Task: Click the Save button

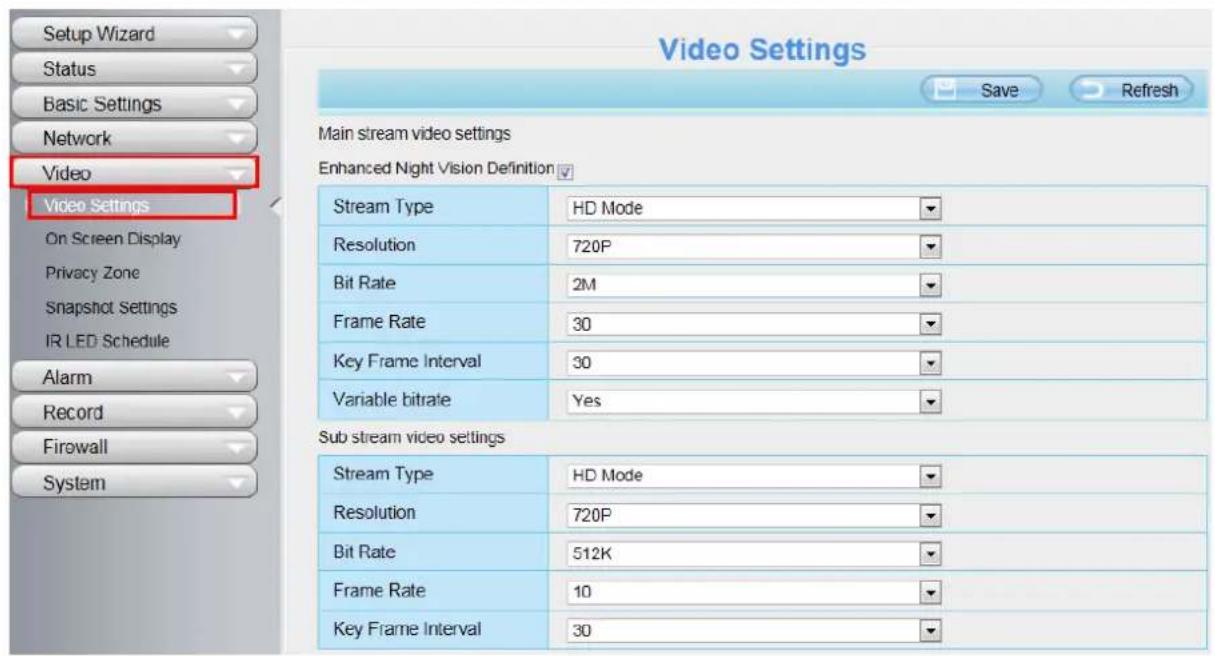Action: pos(980,90)
